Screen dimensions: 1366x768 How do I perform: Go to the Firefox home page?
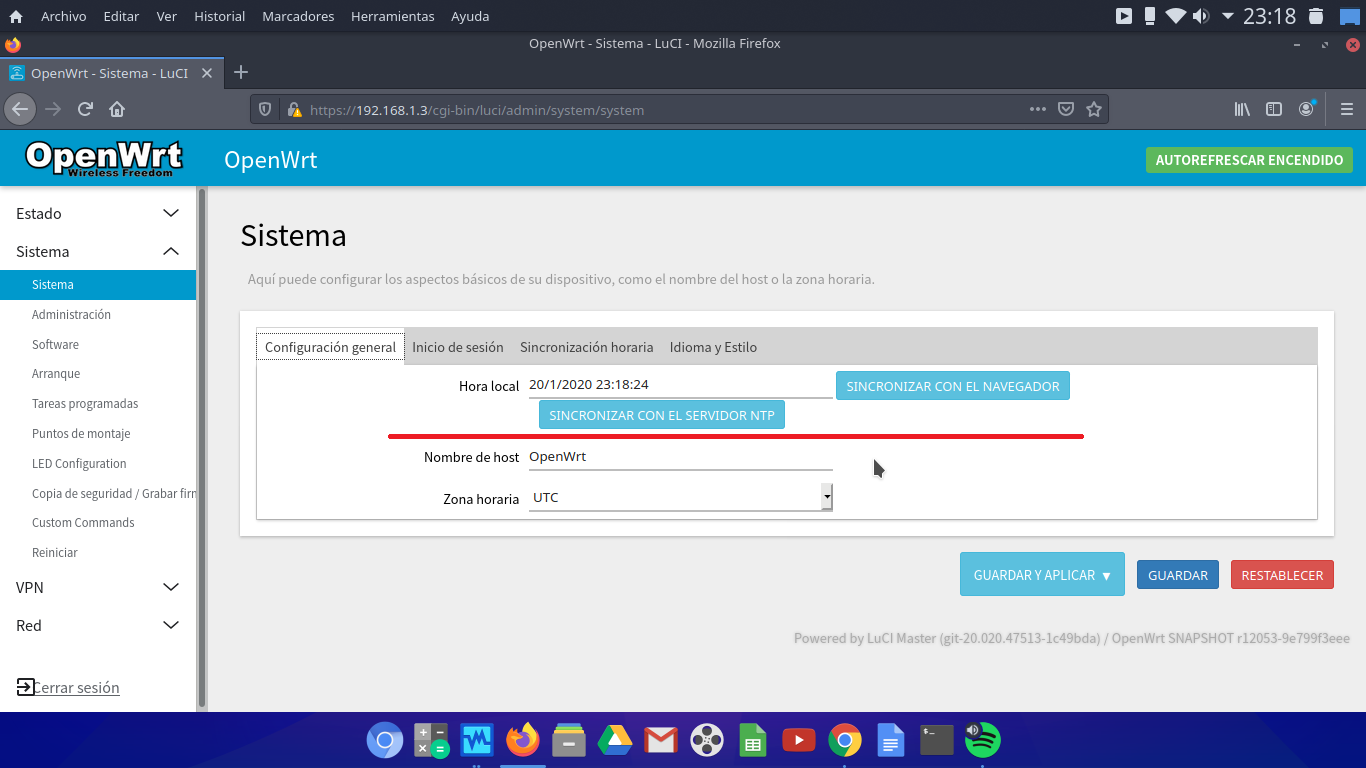point(117,109)
